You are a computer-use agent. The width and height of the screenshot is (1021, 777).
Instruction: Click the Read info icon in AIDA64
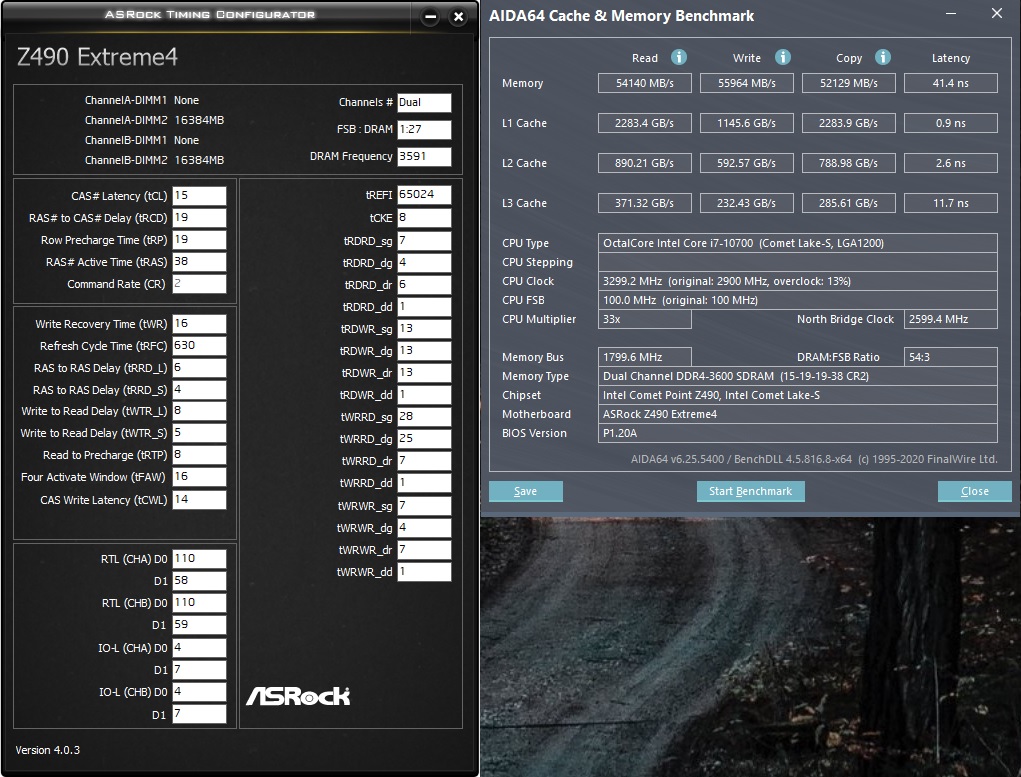click(678, 57)
